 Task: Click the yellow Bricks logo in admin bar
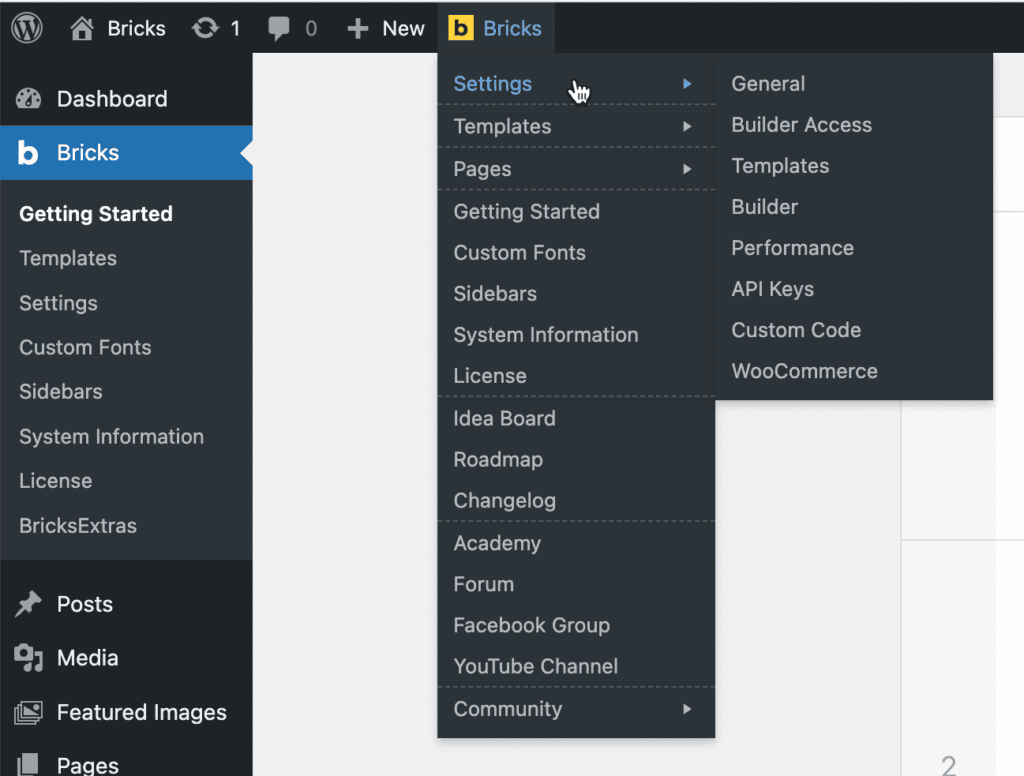pyautogui.click(x=460, y=28)
